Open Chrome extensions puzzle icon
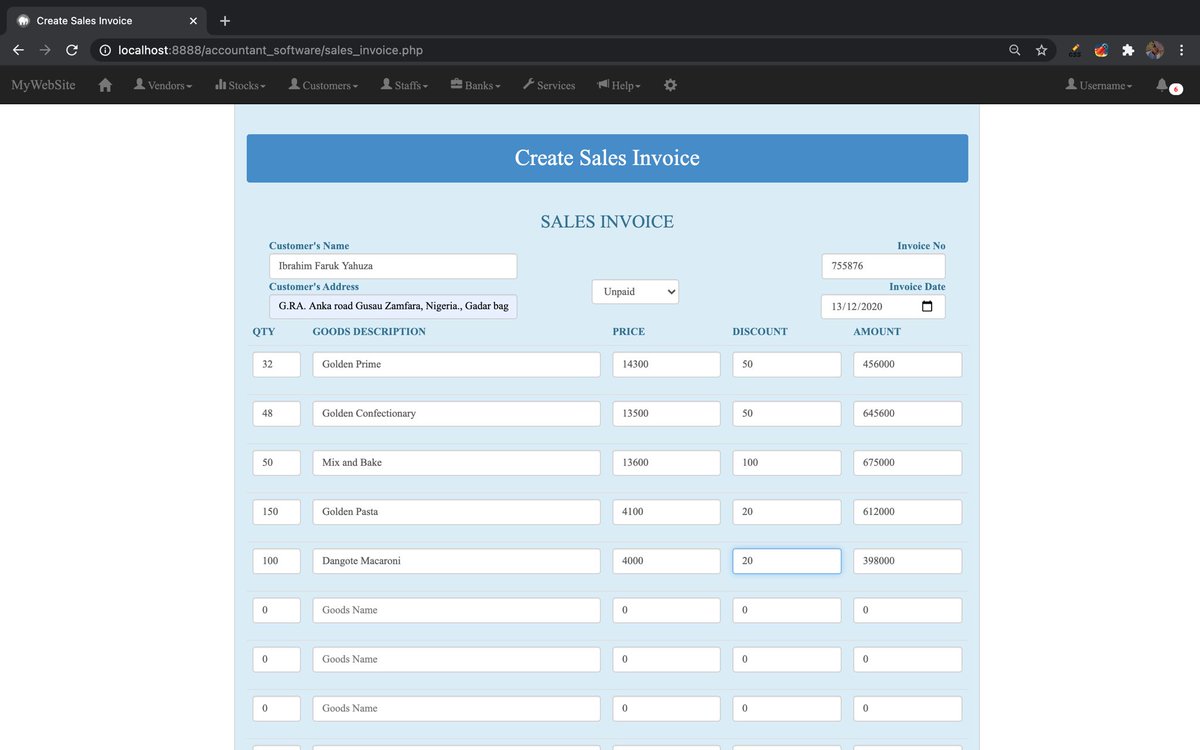Screen dimensions: 1200x750 coord(1128,50)
